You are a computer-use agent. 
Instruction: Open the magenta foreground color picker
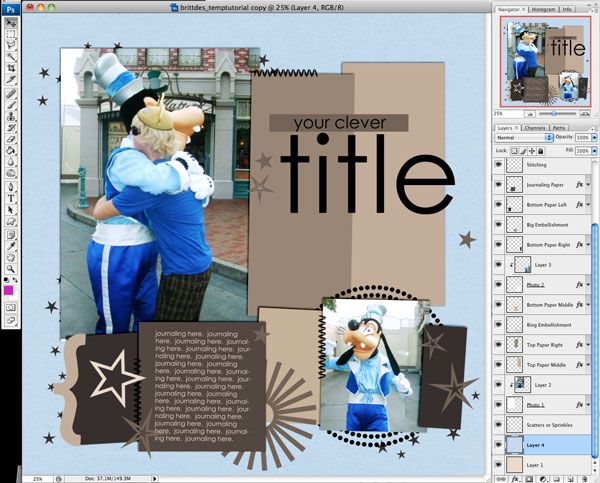pyautogui.click(x=8, y=290)
